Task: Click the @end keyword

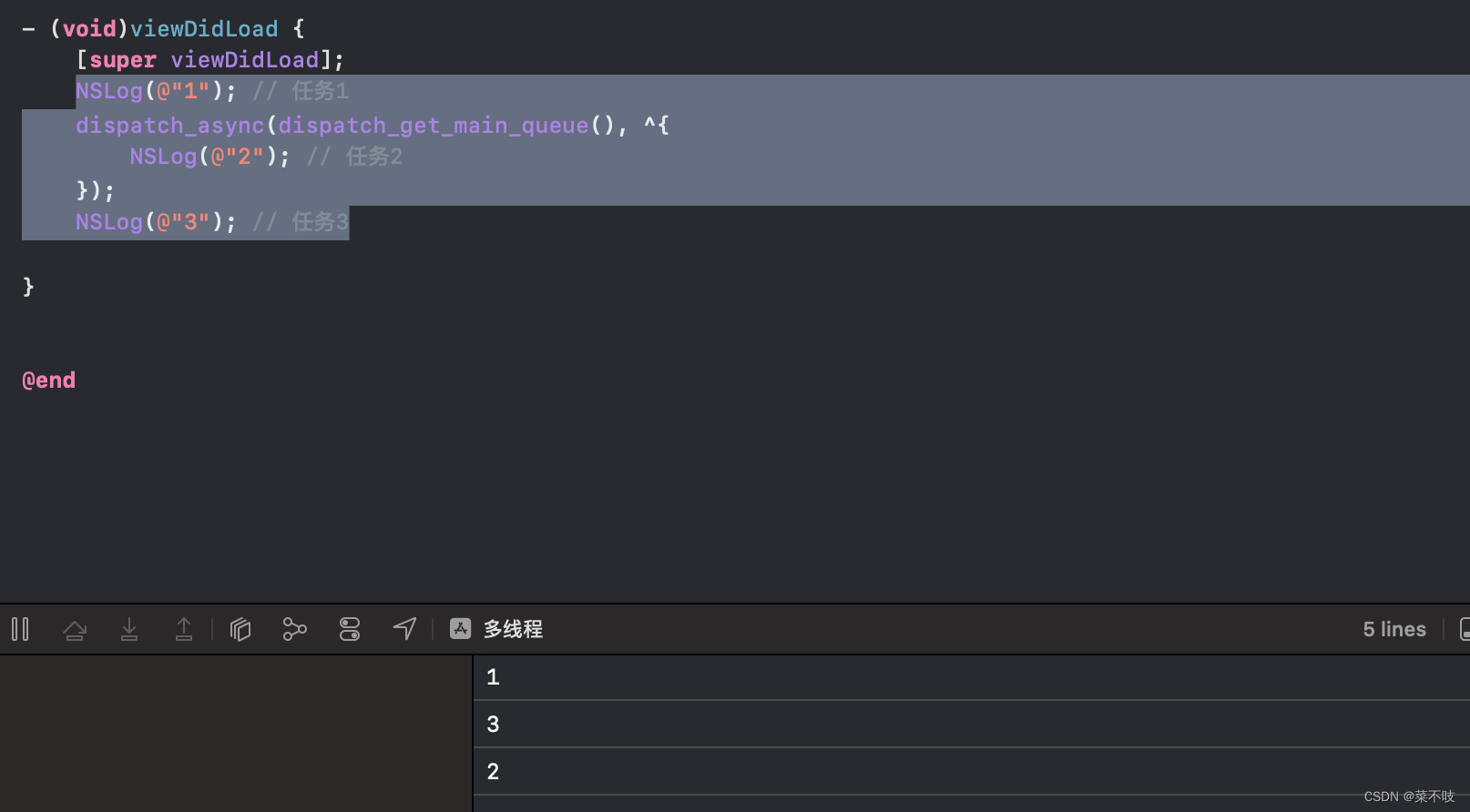Action: 49,381
